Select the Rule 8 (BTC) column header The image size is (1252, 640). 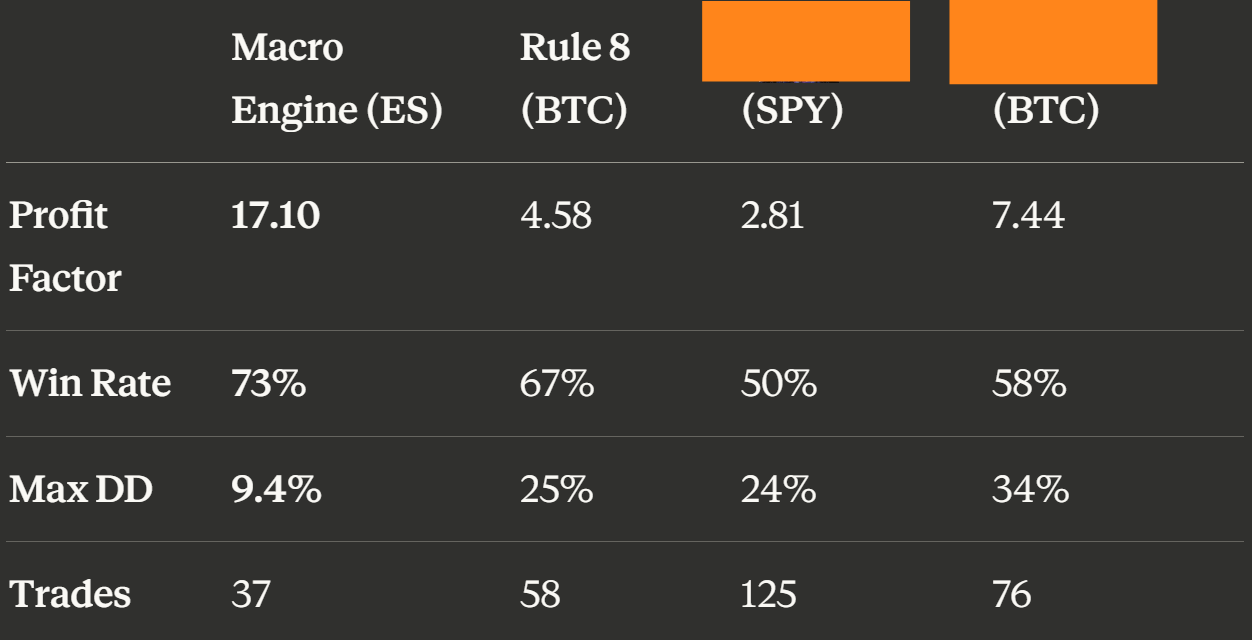click(x=575, y=79)
